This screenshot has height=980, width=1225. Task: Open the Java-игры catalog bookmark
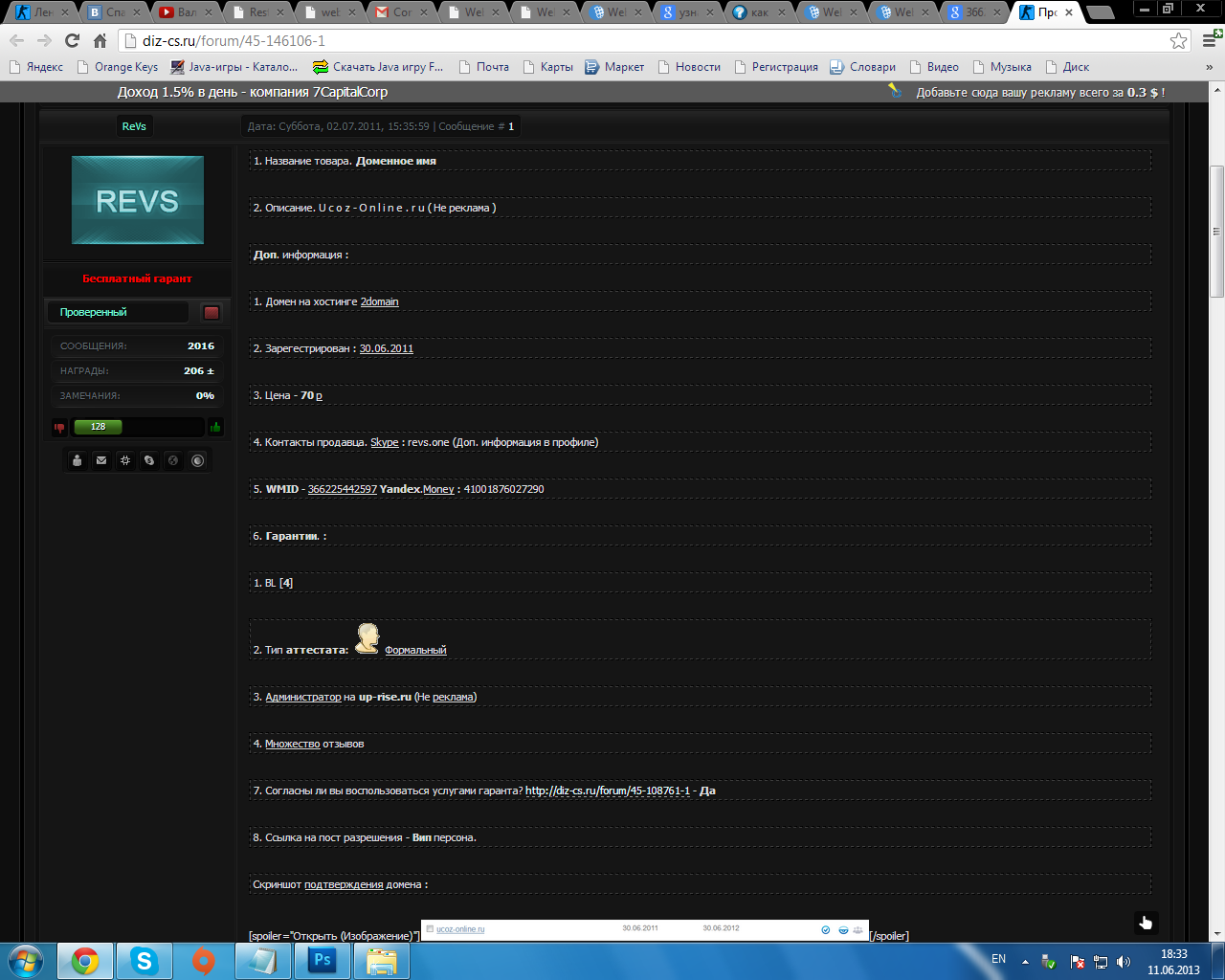[x=234, y=67]
